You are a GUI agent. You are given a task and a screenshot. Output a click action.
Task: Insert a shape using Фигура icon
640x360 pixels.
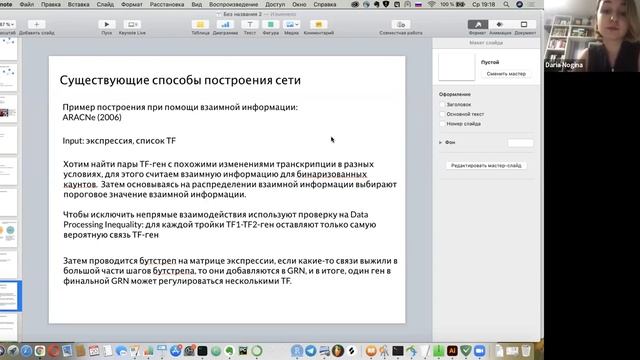[x=271, y=24]
